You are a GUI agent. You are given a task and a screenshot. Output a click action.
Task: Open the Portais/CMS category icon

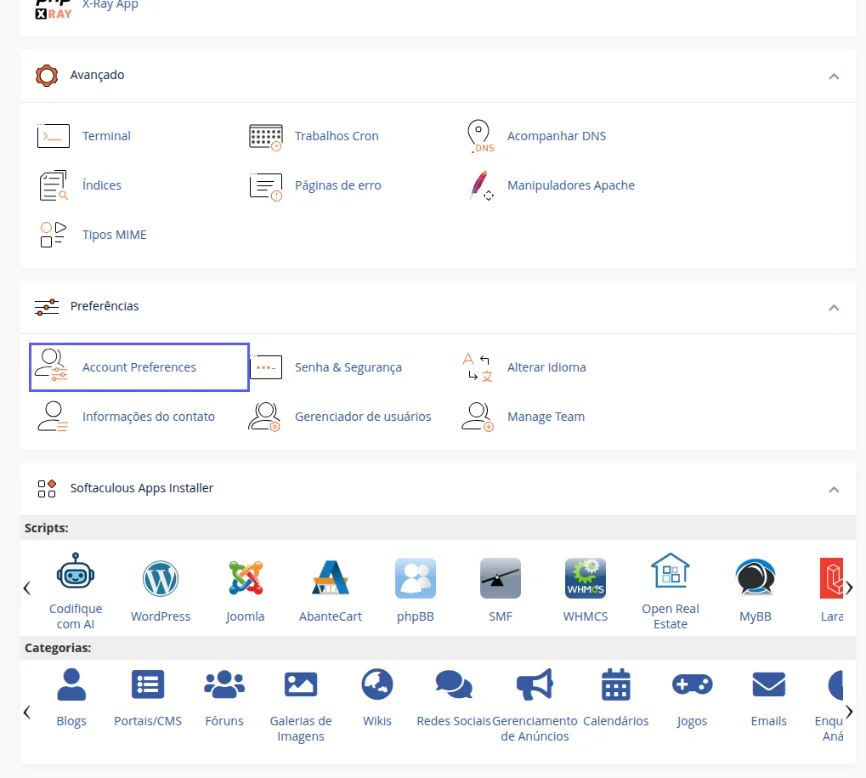click(x=147, y=685)
